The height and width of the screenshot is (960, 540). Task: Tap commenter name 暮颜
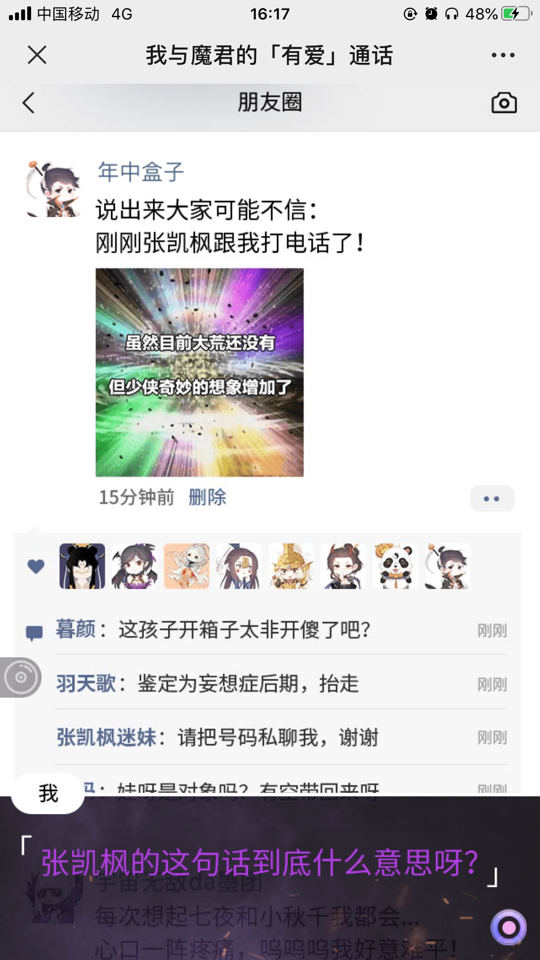tap(76, 629)
